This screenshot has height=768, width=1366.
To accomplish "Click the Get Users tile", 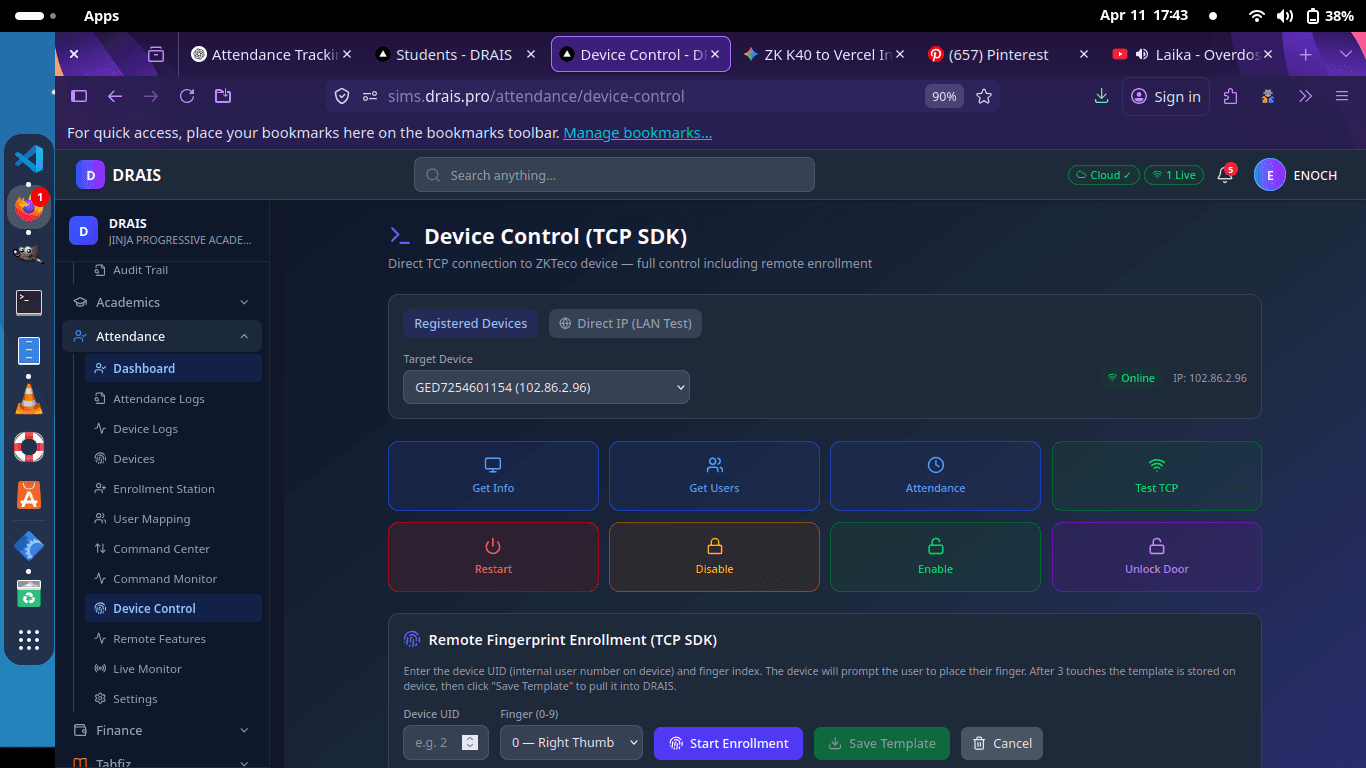I will point(713,476).
